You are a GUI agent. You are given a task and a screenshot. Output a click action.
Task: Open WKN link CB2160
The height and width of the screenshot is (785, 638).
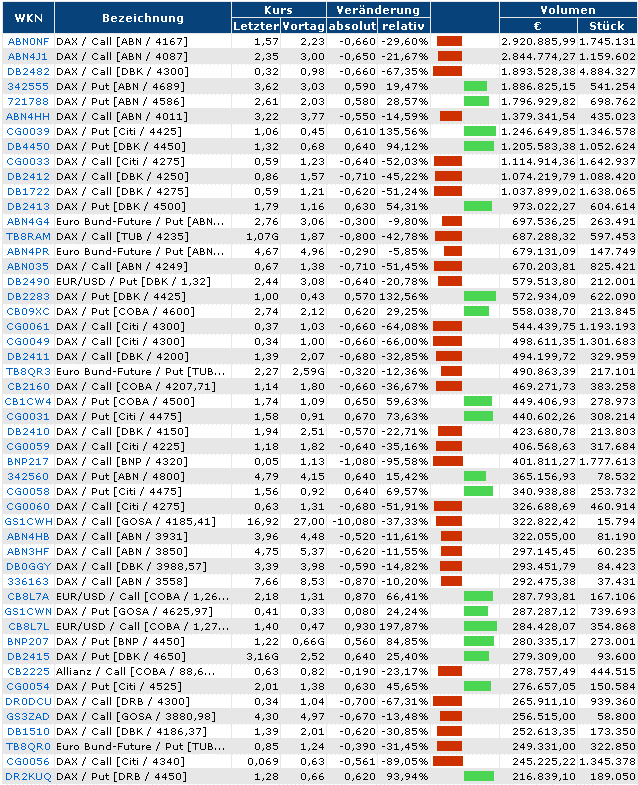tap(29, 387)
